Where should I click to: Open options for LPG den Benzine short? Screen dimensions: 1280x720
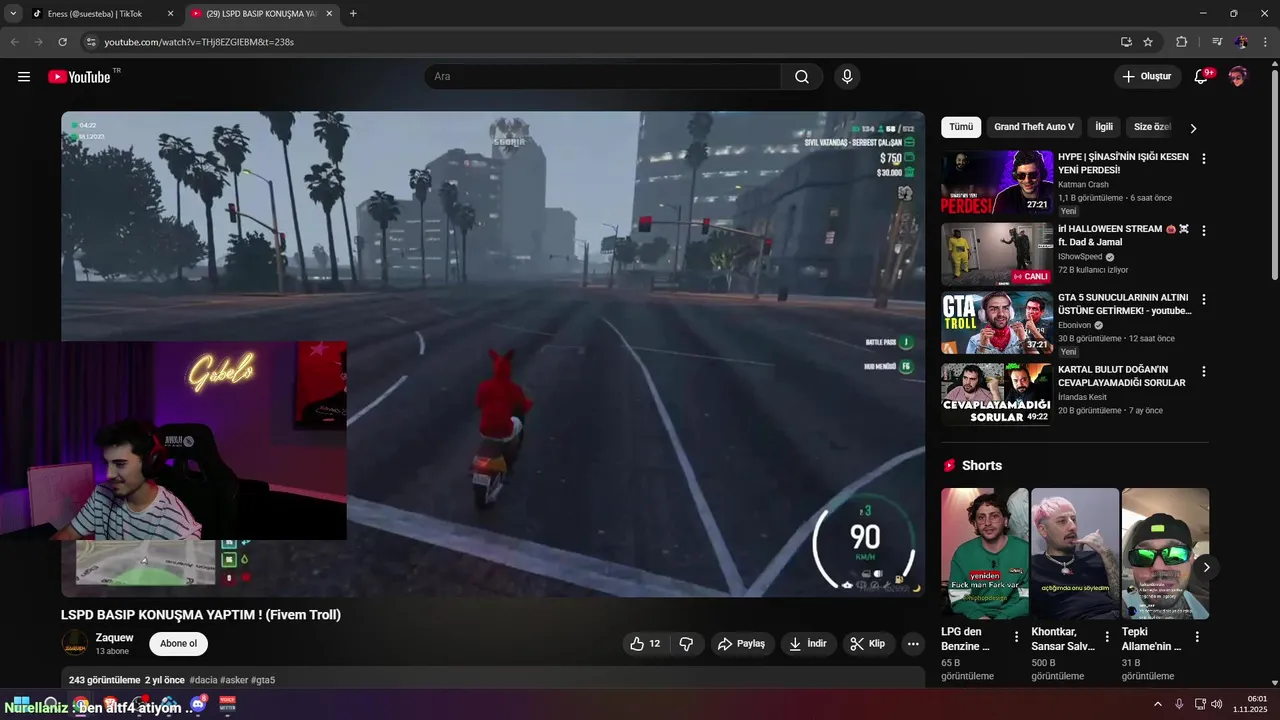pyautogui.click(x=1017, y=637)
